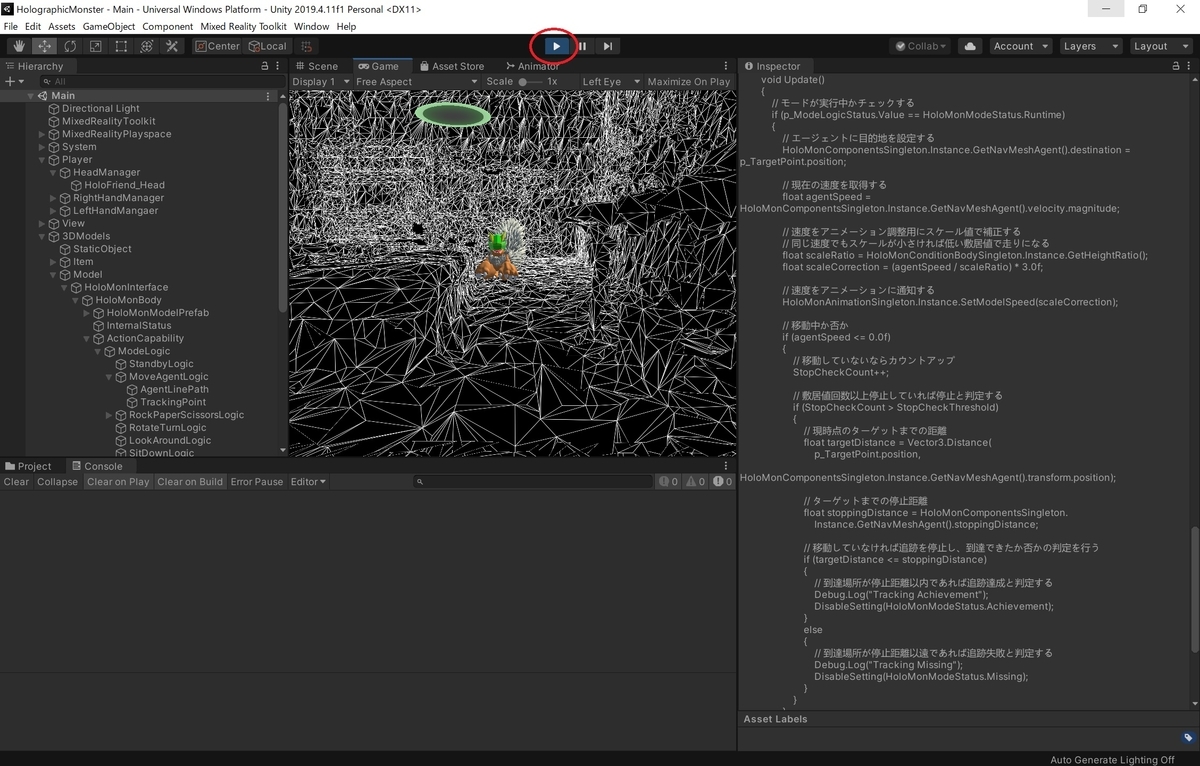This screenshot has width=1200, height=766.
Task: Switch to the Scene tab
Action: 316,66
